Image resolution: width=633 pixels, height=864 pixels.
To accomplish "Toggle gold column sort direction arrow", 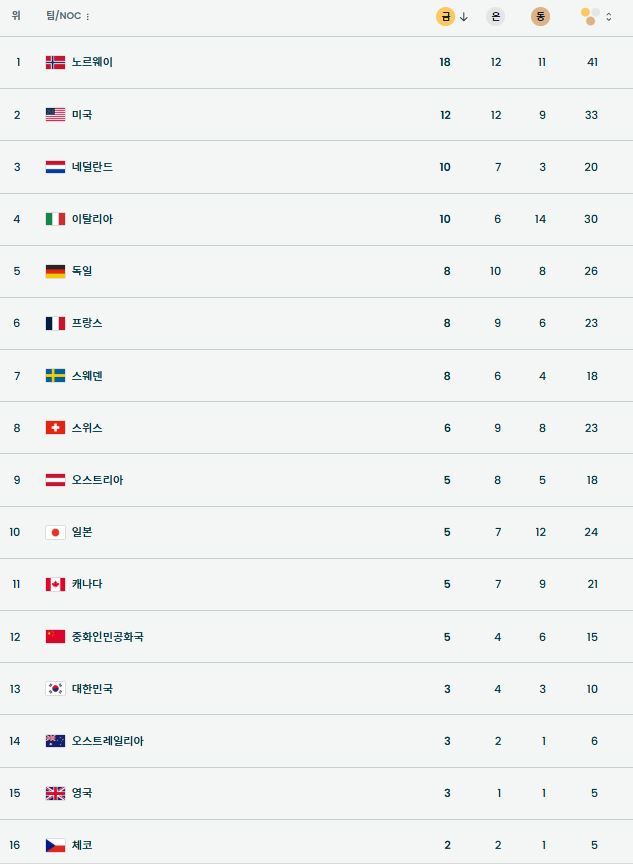I will [x=464, y=16].
